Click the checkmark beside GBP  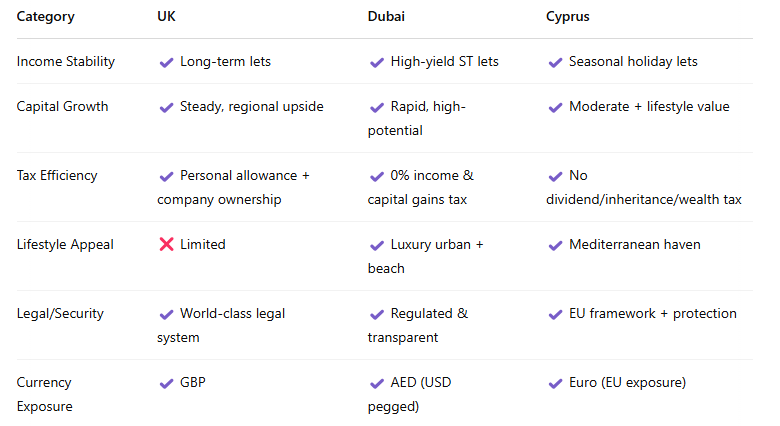(x=166, y=383)
